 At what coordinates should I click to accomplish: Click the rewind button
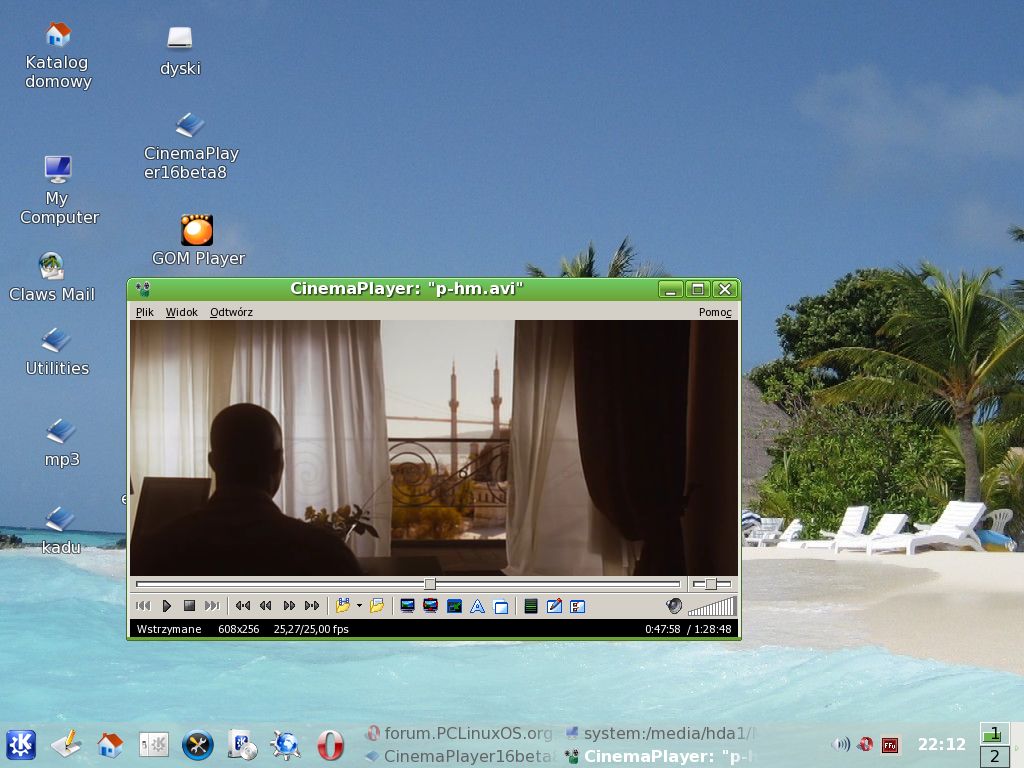pyautogui.click(x=266, y=606)
